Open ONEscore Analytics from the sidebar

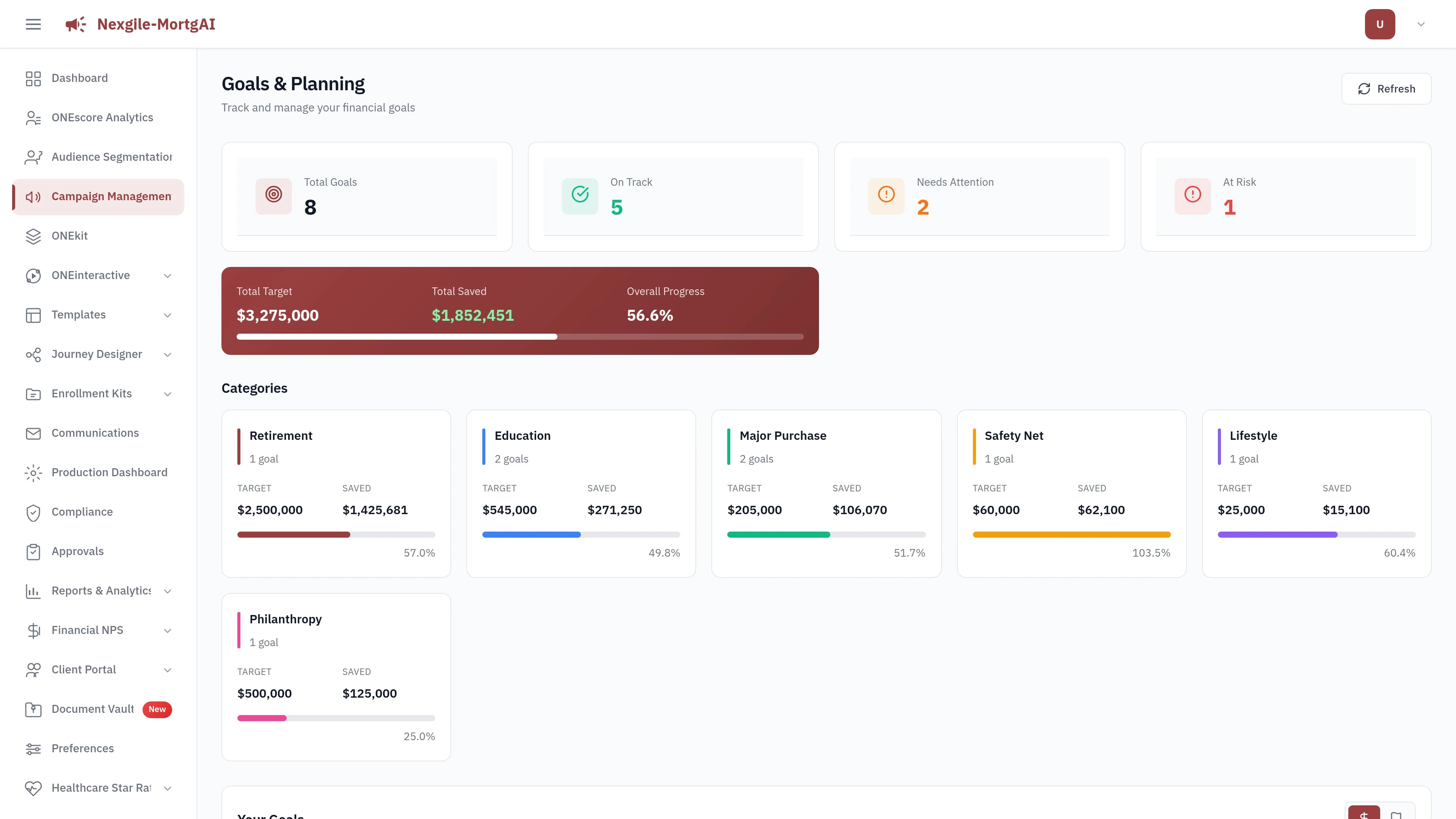102,117
